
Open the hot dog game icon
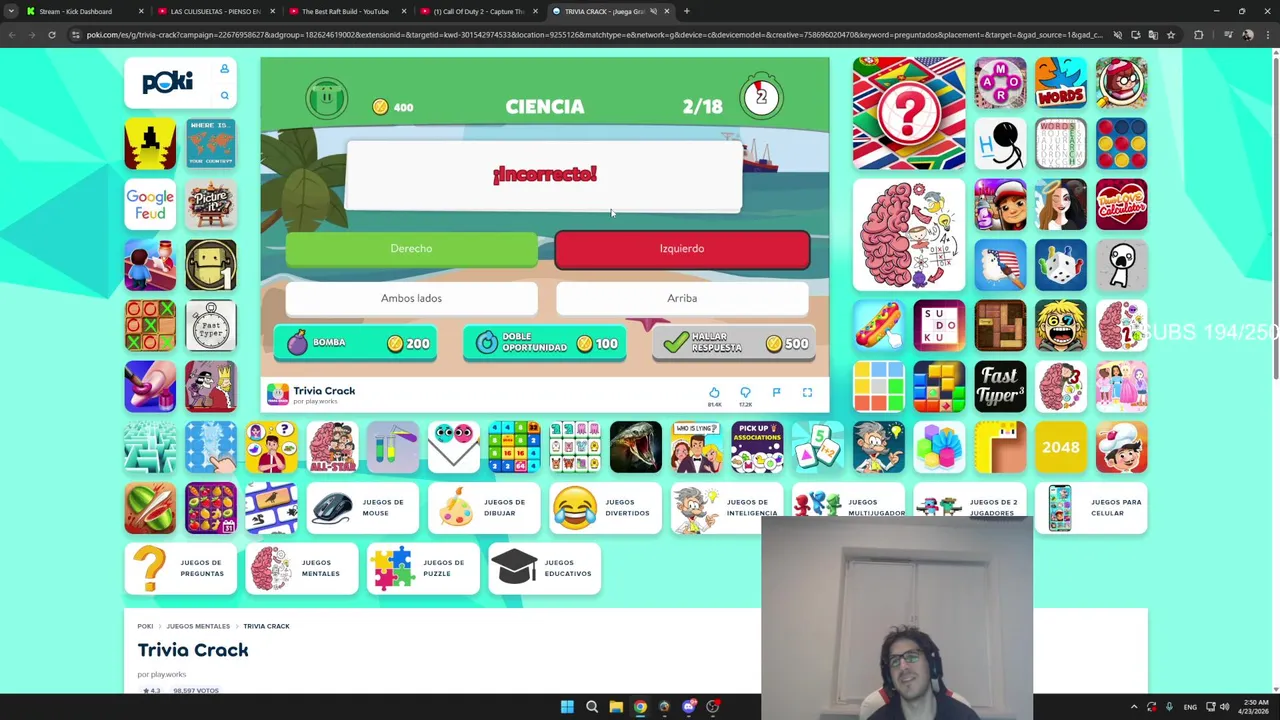[879, 326]
